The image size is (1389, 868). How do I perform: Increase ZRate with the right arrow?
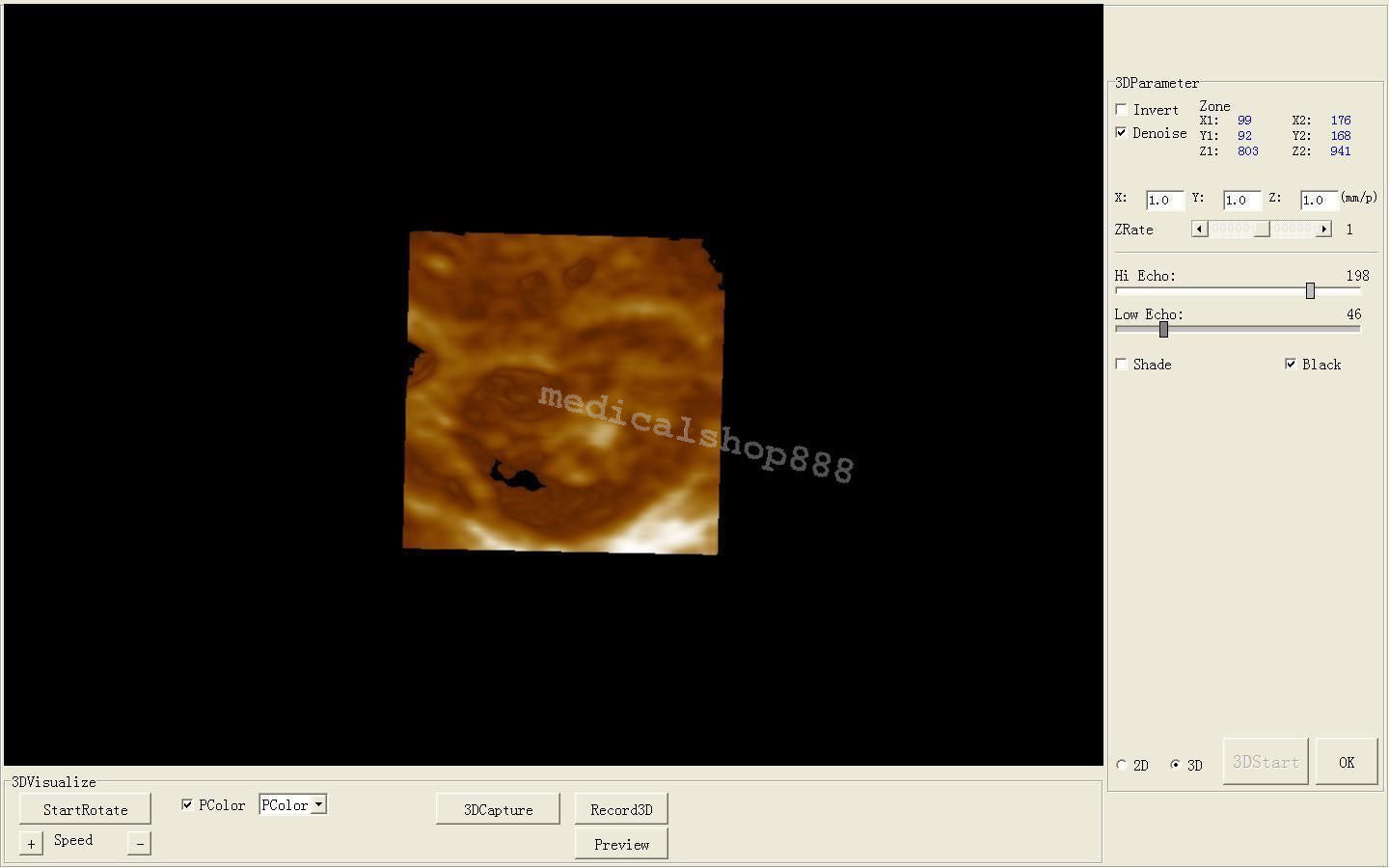(1325, 229)
